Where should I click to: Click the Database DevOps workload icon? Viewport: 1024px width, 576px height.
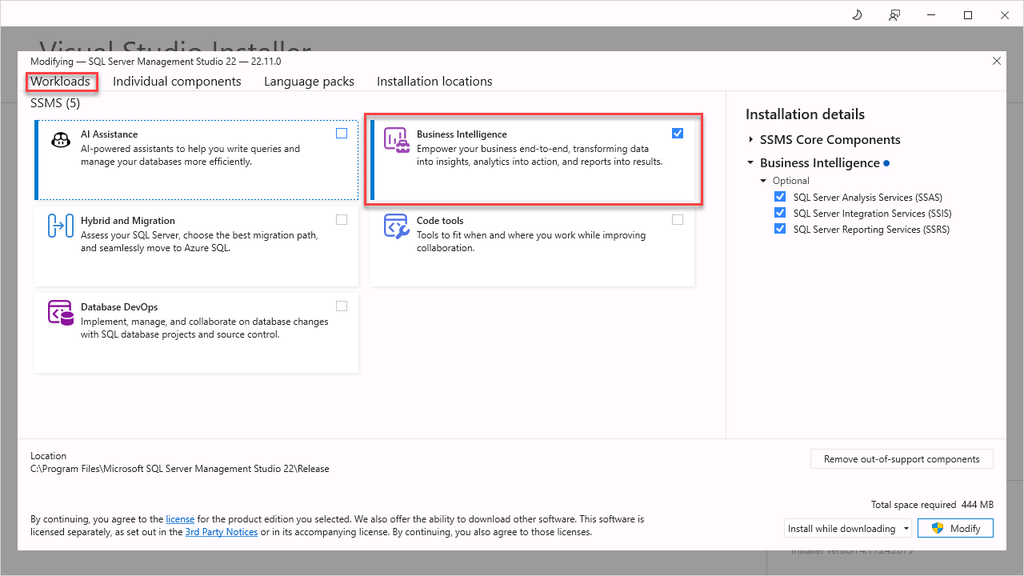pos(61,312)
